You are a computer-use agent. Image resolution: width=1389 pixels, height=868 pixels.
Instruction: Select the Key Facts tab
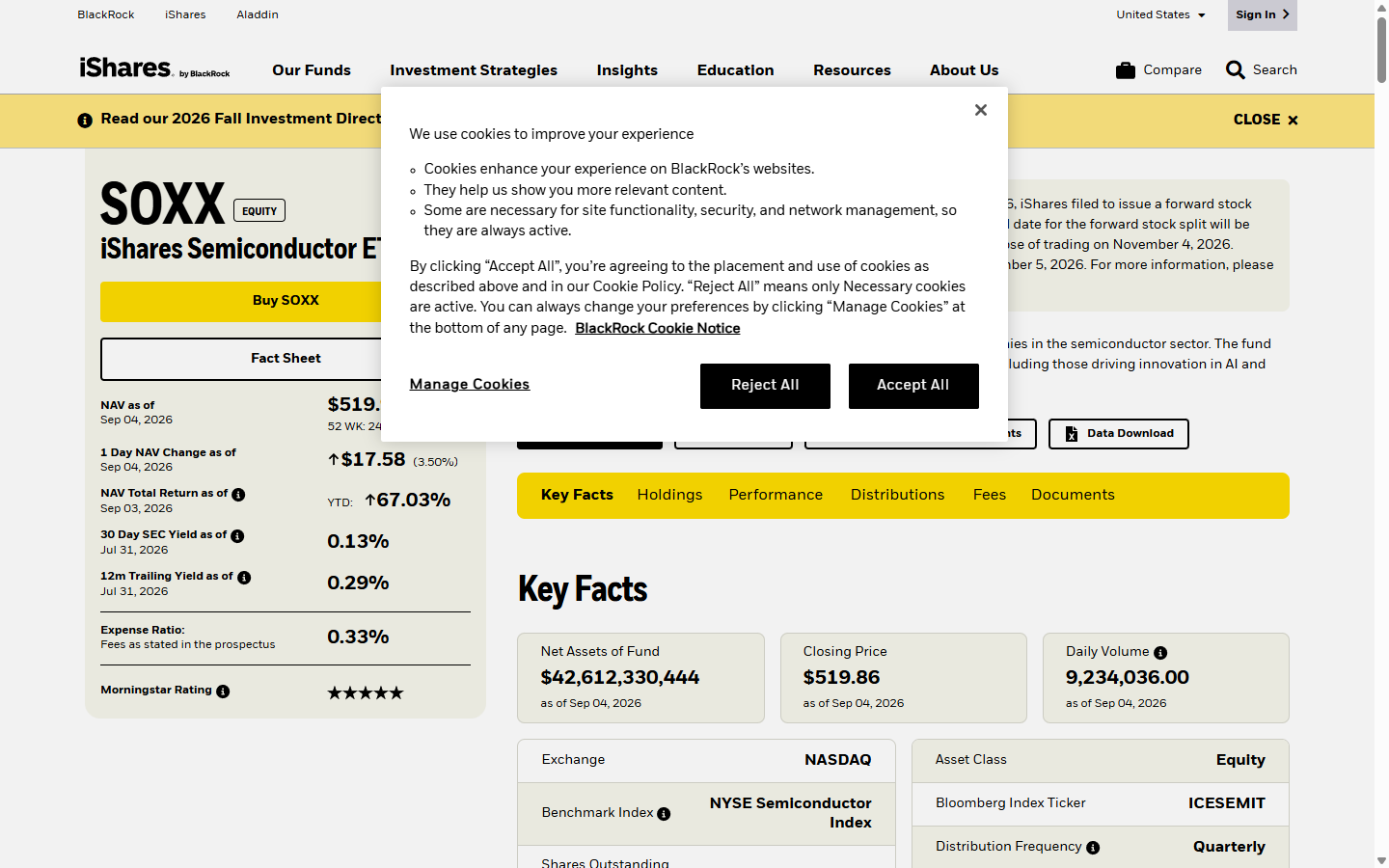click(x=577, y=495)
